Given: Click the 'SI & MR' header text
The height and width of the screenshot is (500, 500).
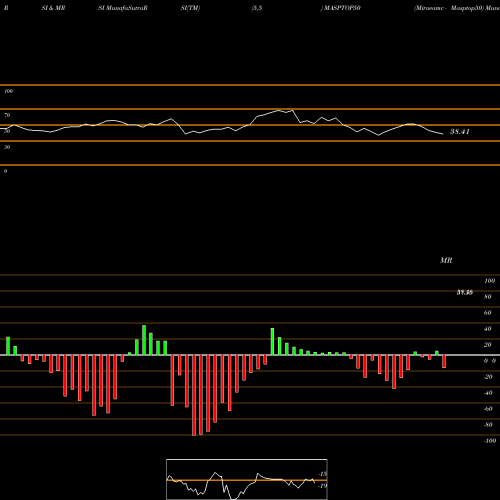Looking at the screenshot, I should [53, 8].
